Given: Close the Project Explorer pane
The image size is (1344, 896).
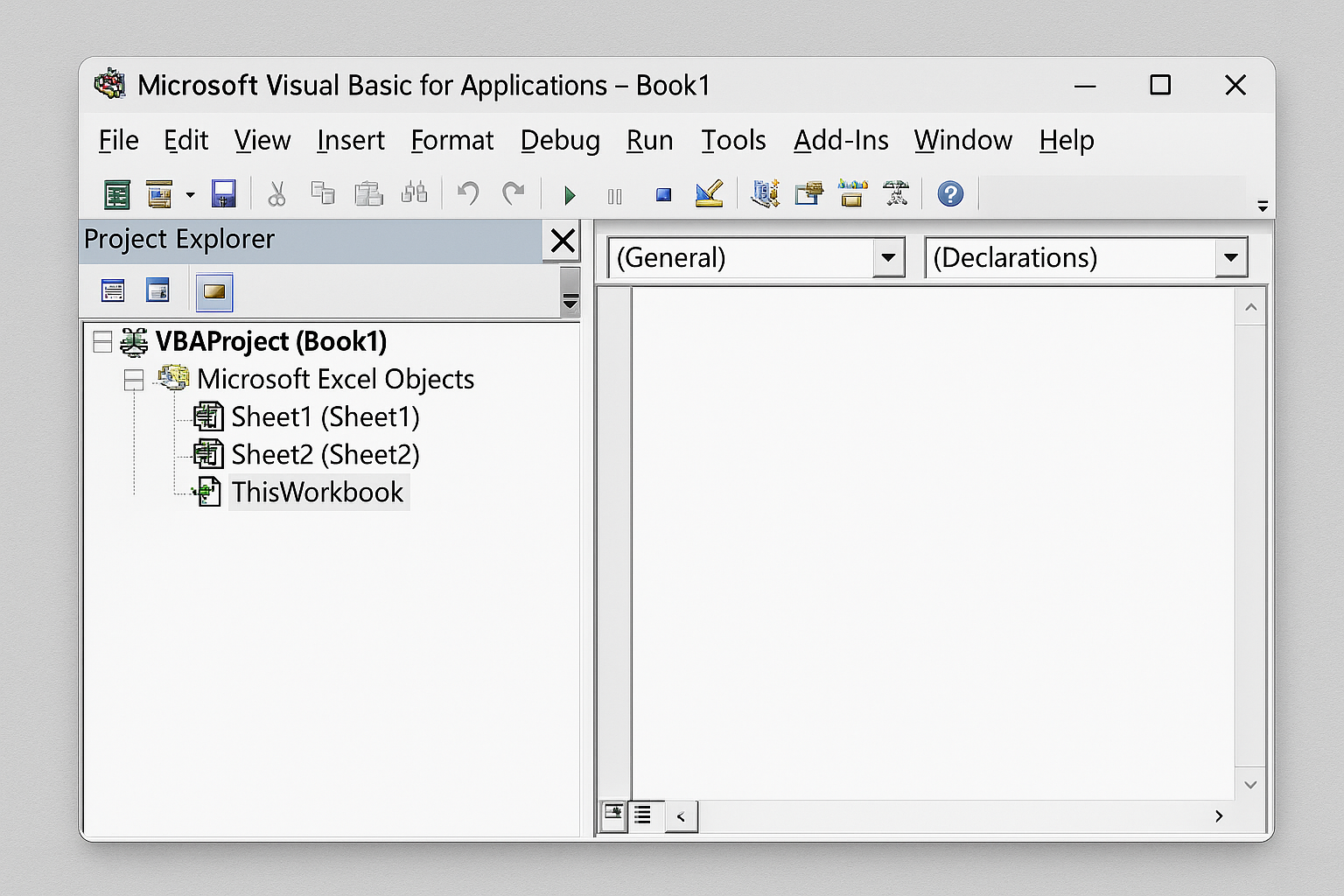Looking at the screenshot, I should [x=563, y=240].
